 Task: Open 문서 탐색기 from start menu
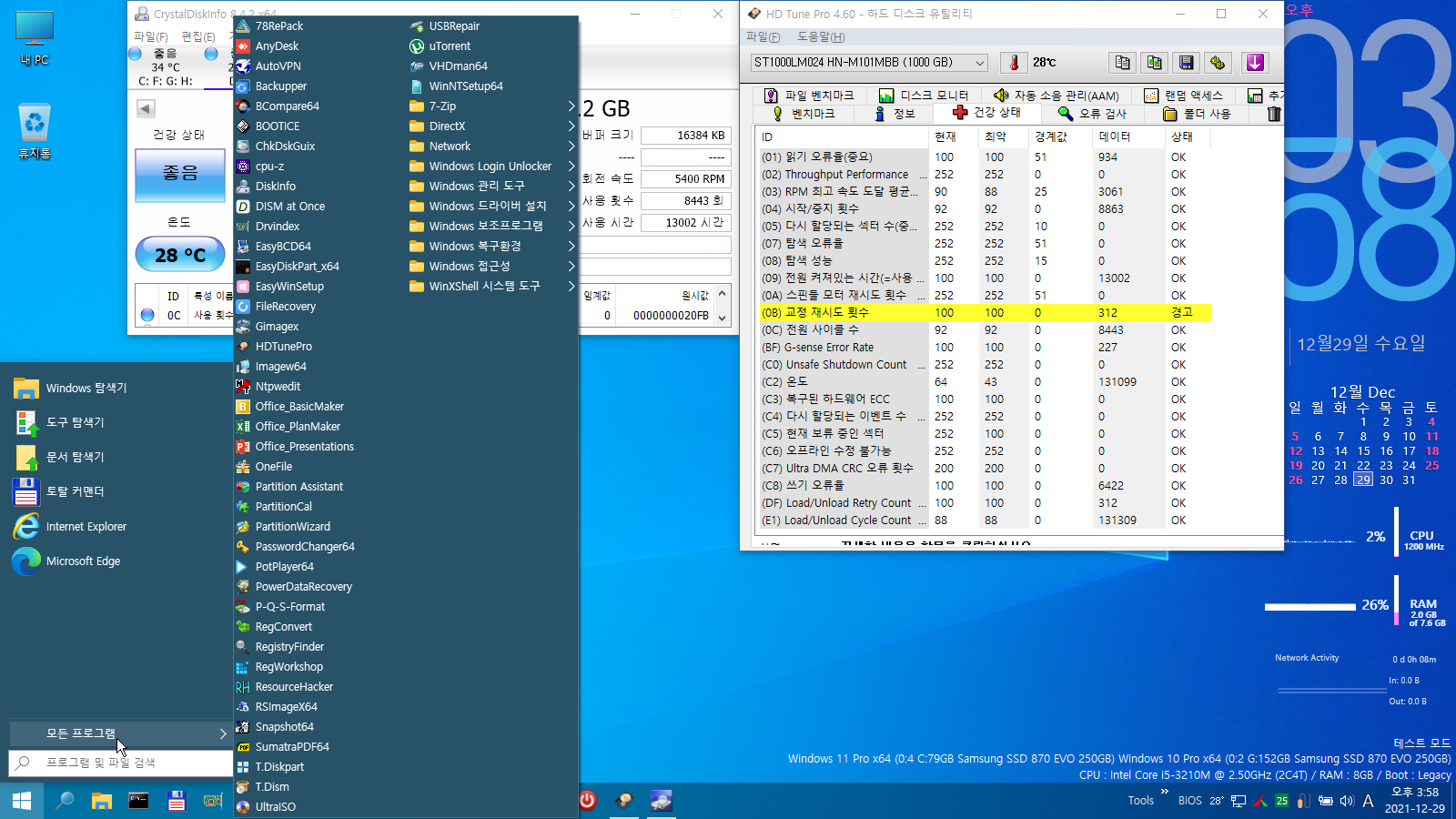pyautogui.click(x=76, y=458)
